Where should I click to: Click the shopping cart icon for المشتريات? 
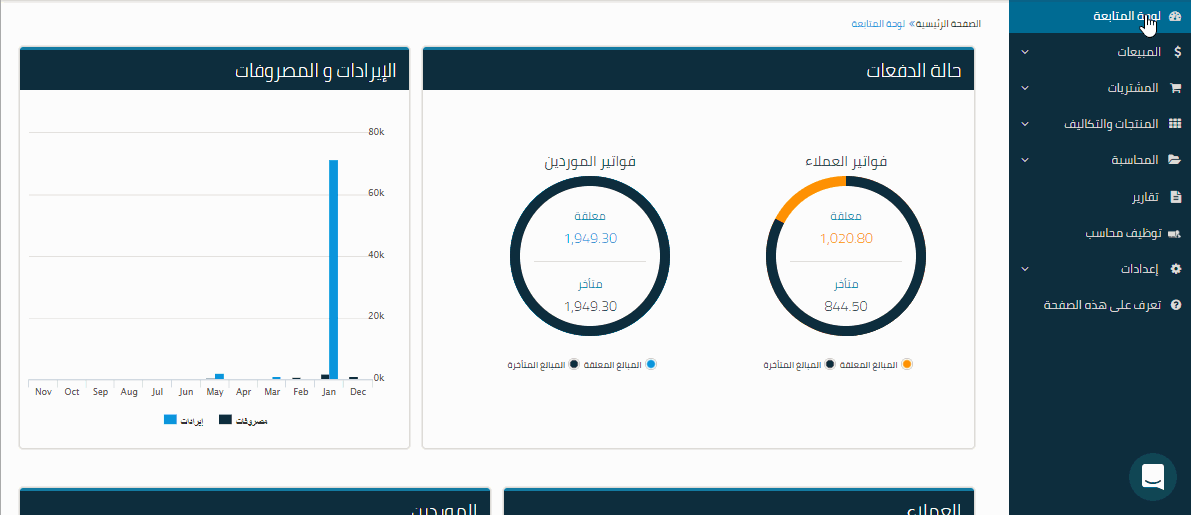[x=1175, y=88]
